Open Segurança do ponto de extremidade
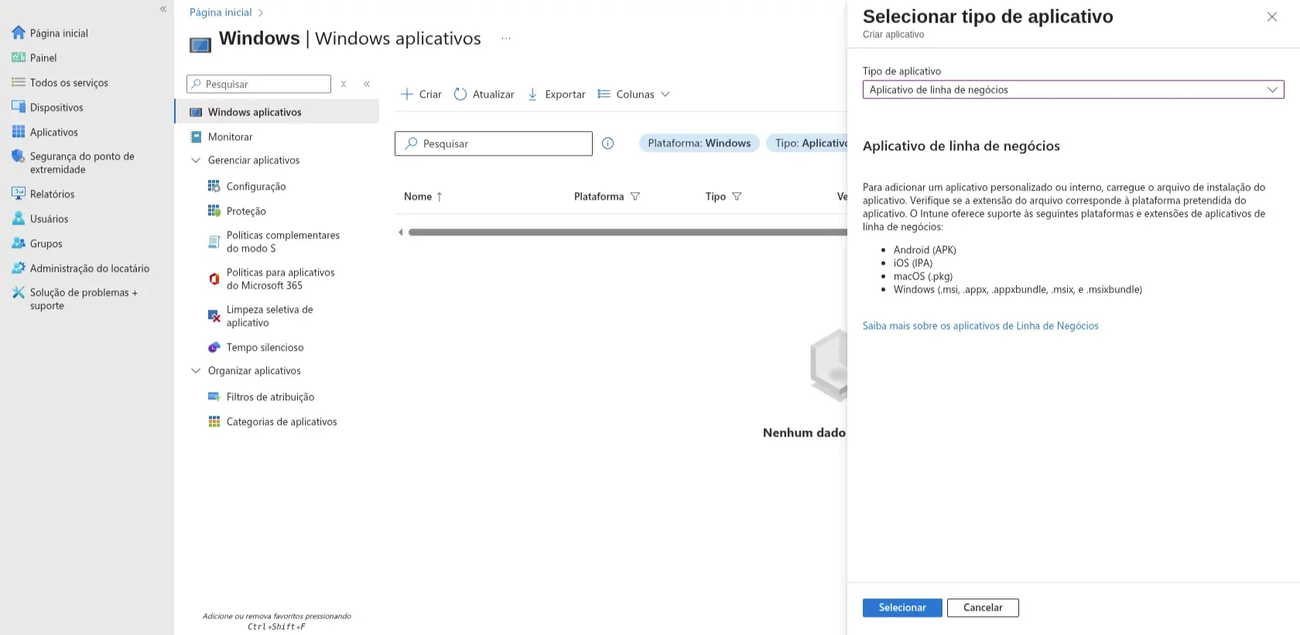 click(x=73, y=163)
